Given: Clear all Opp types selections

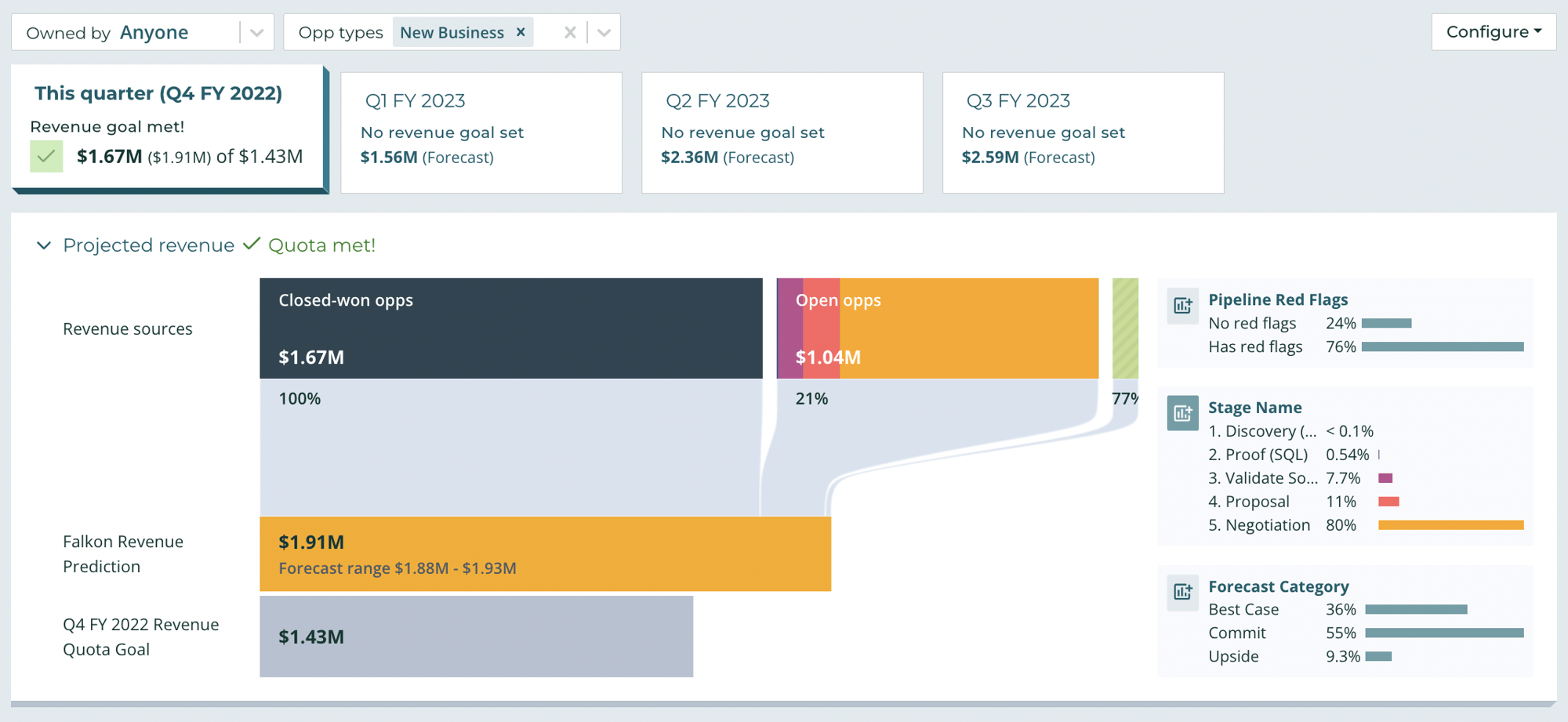Looking at the screenshot, I should pyautogui.click(x=570, y=32).
